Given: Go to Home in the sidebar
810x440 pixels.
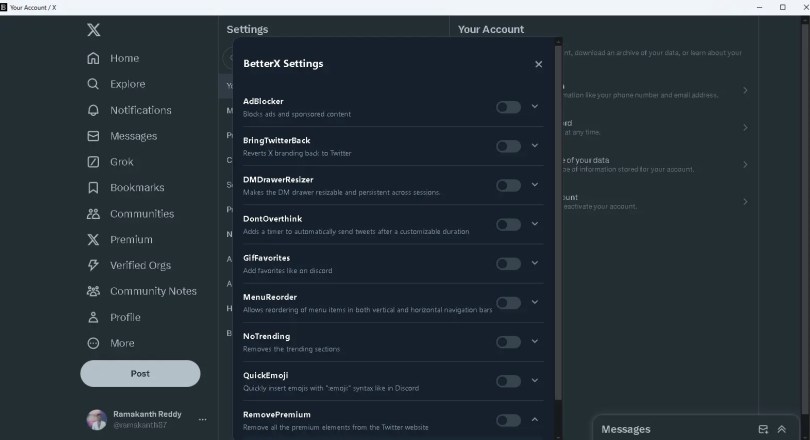Looking at the screenshot, I should [x=124, y=58].
